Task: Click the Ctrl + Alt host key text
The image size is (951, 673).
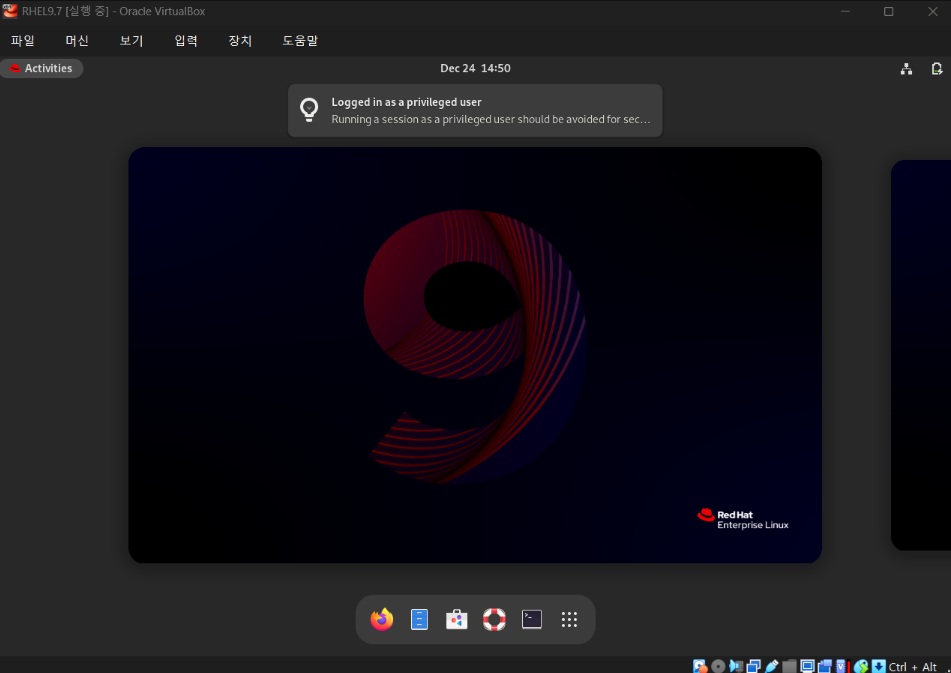Action: pos(913,667)
